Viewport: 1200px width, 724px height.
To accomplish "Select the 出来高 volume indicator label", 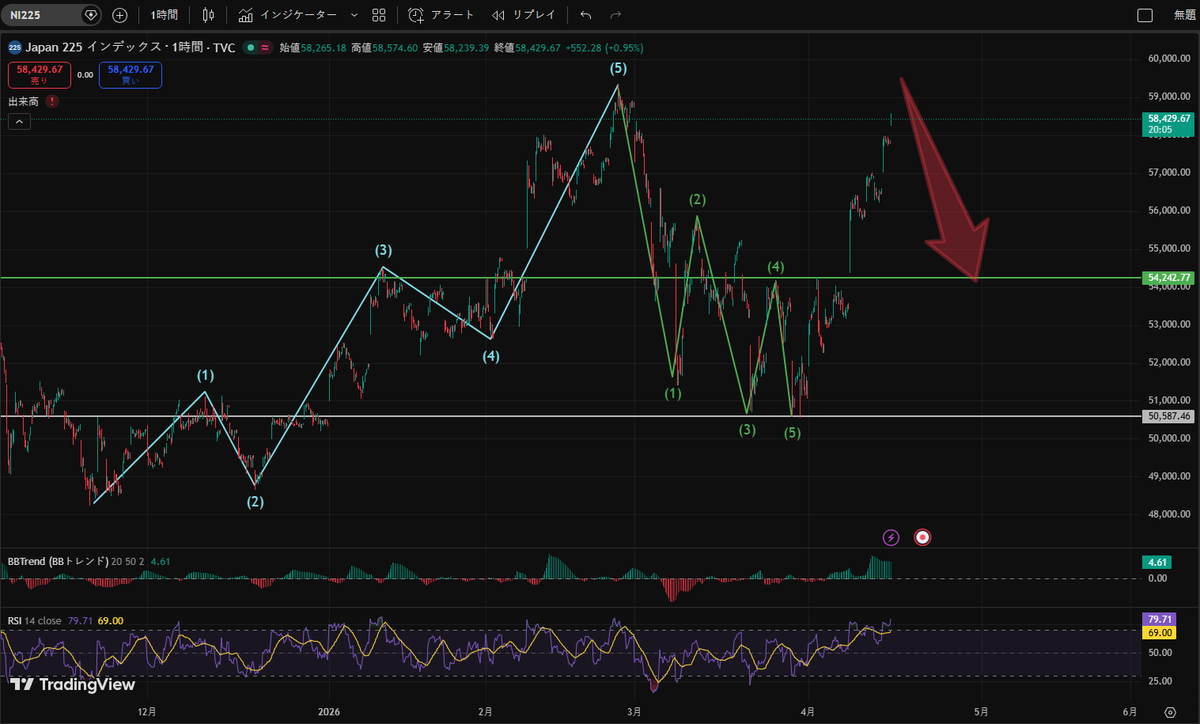I will [x=23, y=101].
